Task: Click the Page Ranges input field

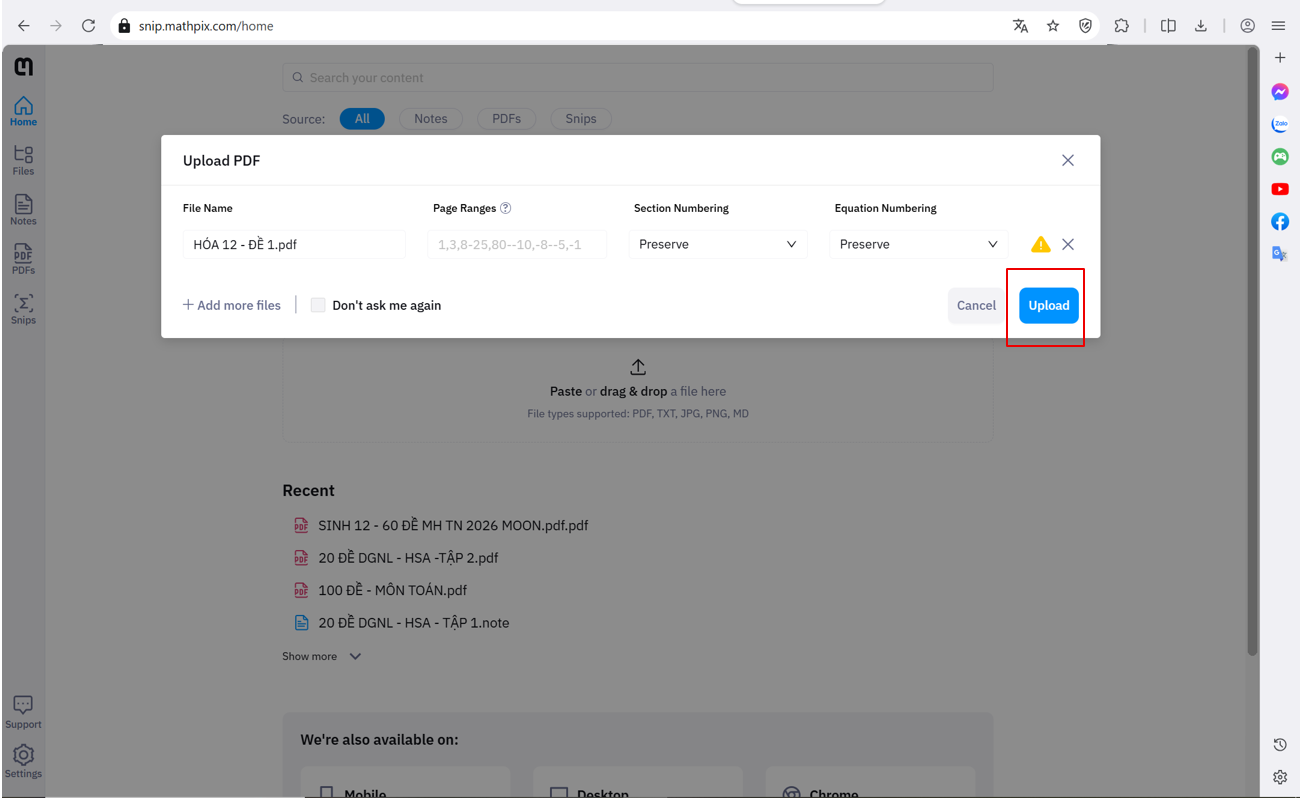Action: 517,244
